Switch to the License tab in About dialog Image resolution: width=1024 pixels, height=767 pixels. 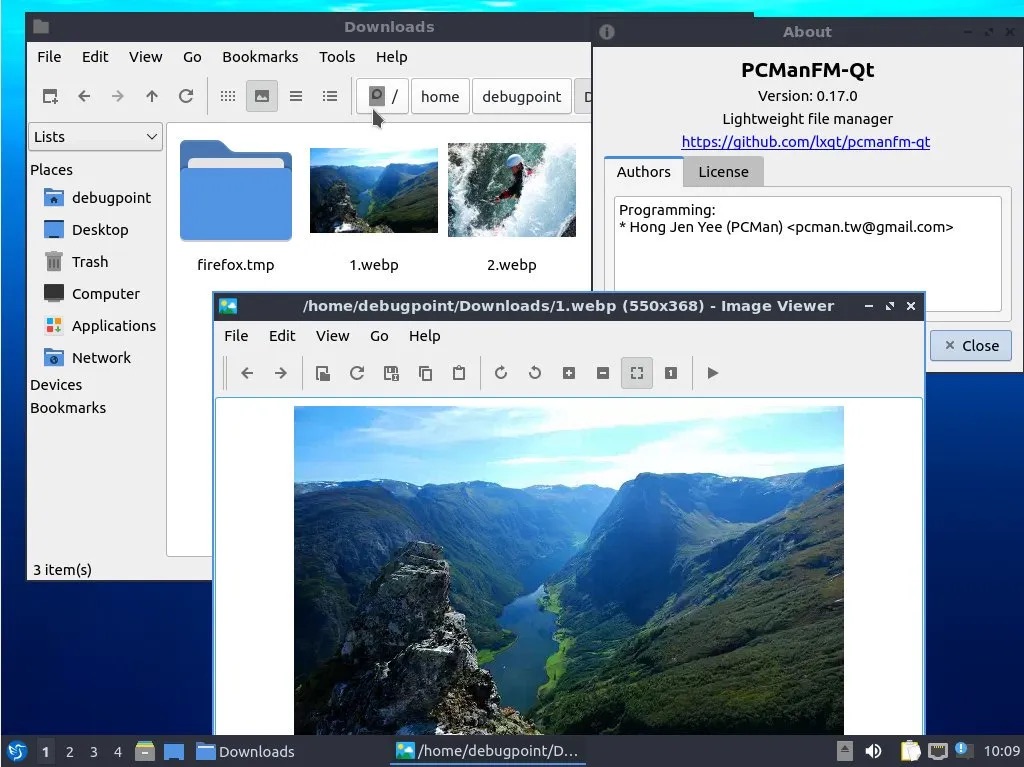pos(723,171)
